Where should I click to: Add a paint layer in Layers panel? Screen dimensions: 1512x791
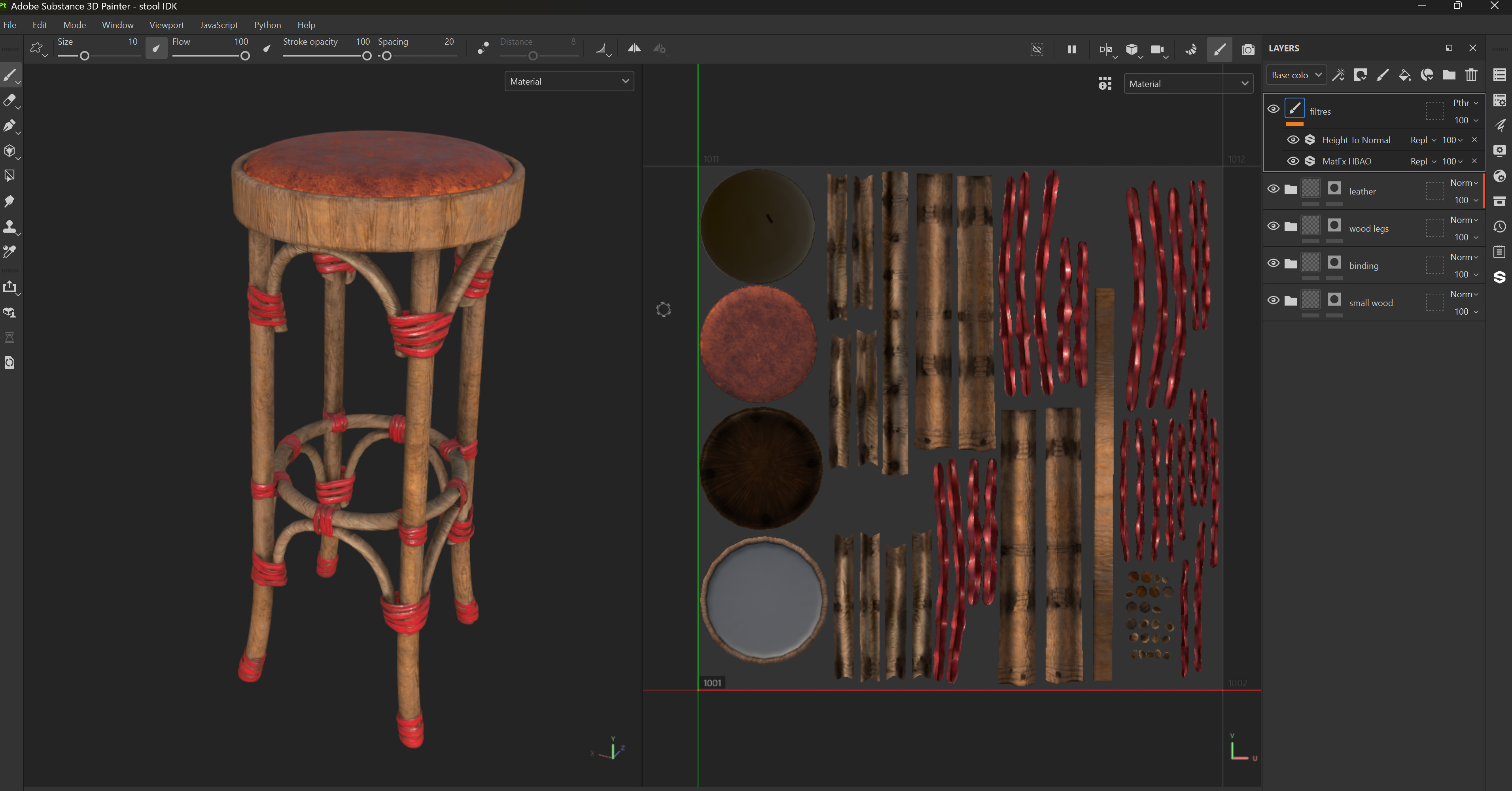(1382, 75)
